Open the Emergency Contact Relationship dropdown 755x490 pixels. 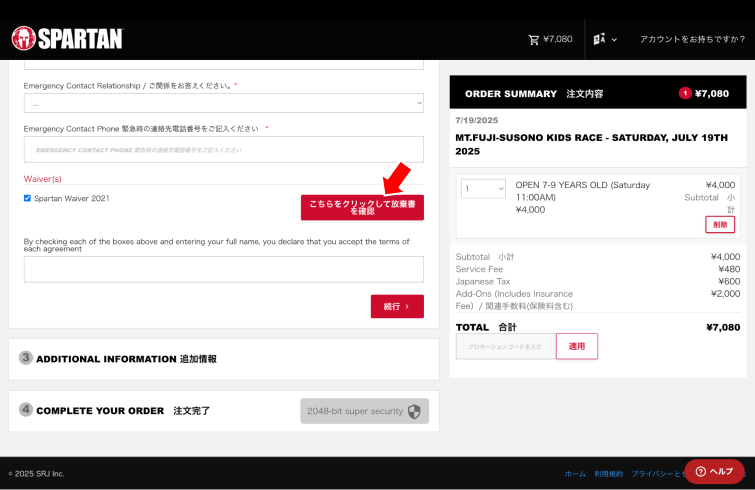pyautogui.click(x=224, y=103)
